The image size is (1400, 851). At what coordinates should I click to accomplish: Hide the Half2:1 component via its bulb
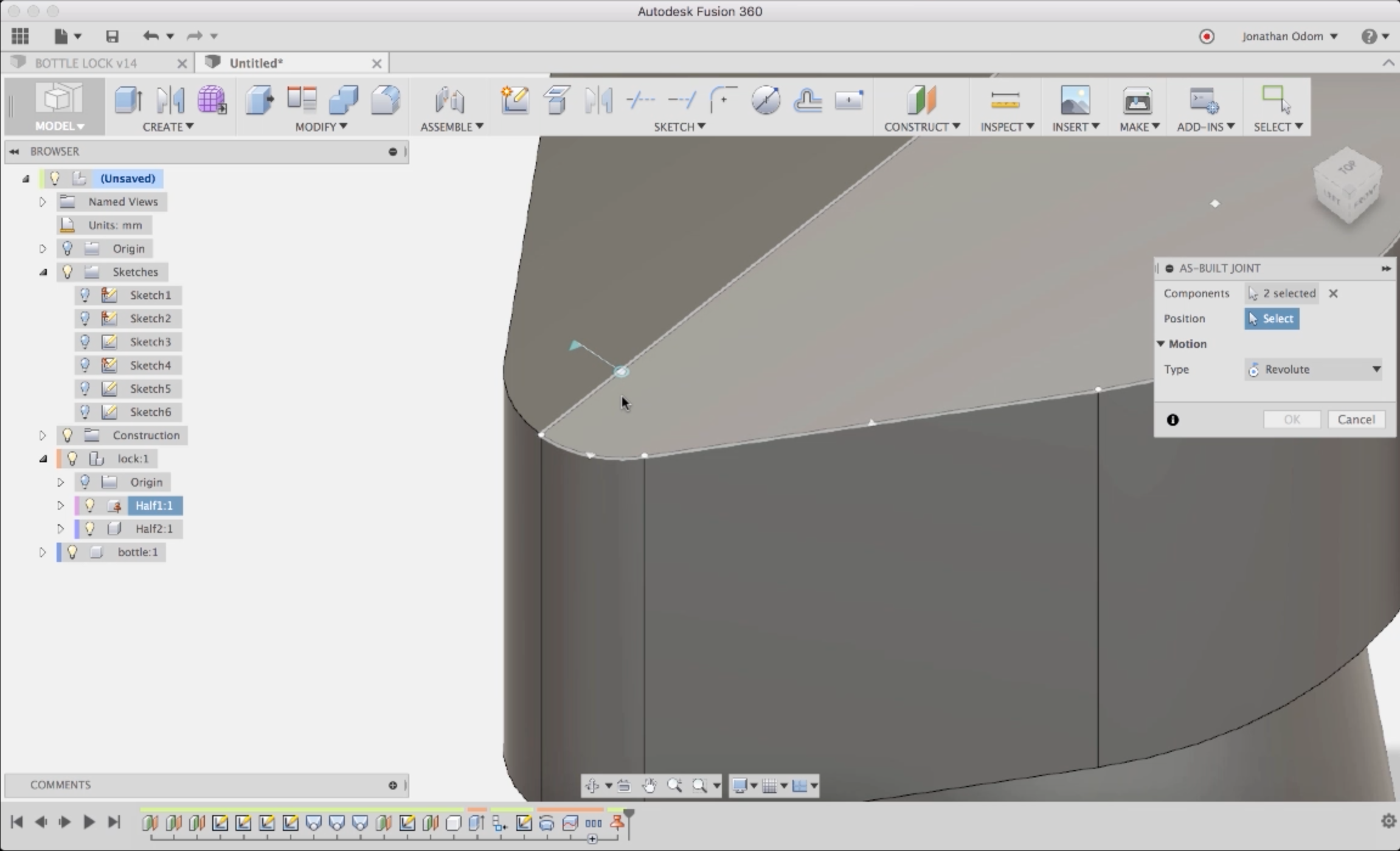coord(90,529)
